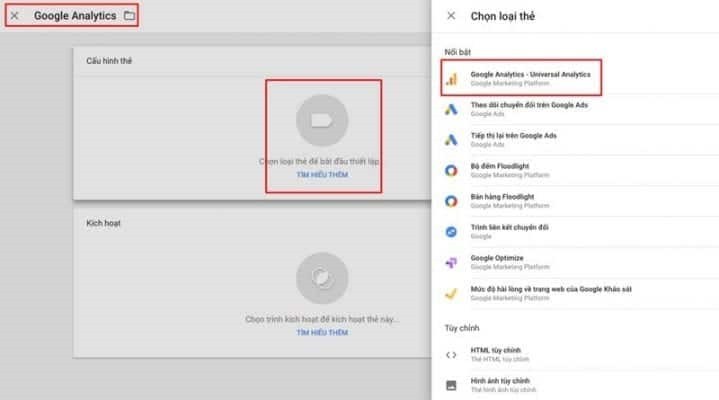Click the trigger placeholder circle icon
This screenshot has height=400, width=719.
pos(322,278)
